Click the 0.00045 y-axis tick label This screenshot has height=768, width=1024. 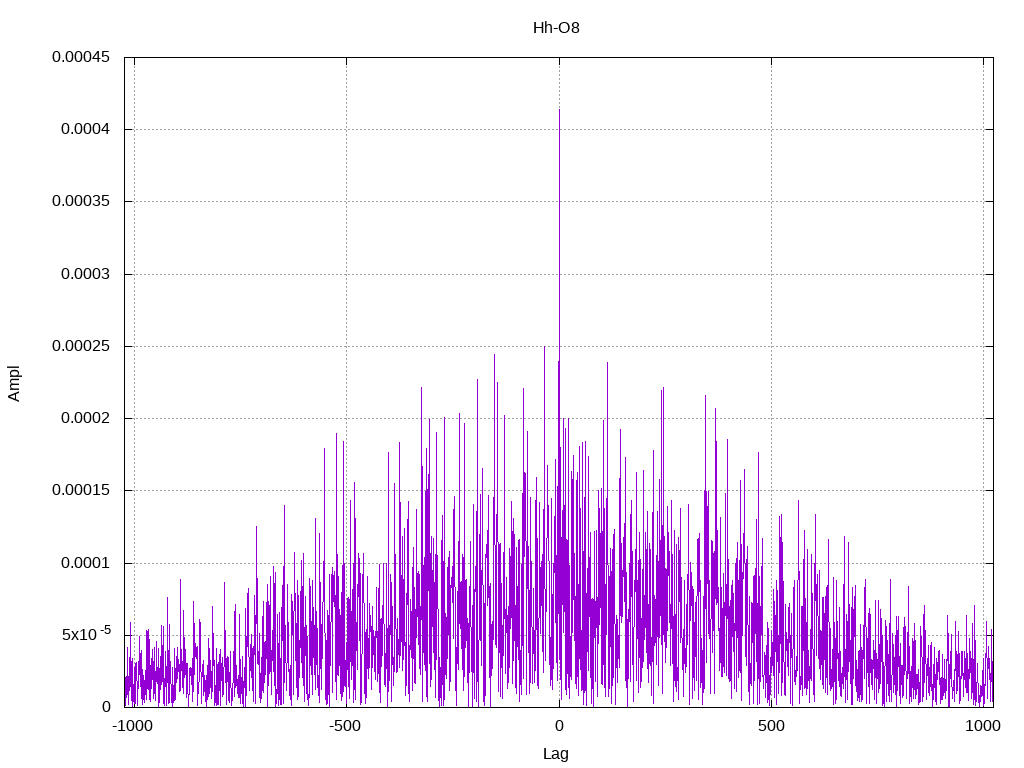pos(81,57)
